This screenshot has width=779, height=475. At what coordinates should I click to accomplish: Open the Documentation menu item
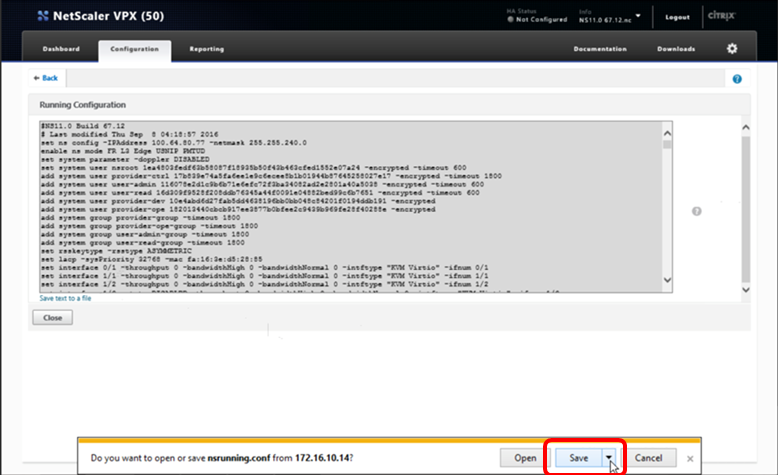600,49
